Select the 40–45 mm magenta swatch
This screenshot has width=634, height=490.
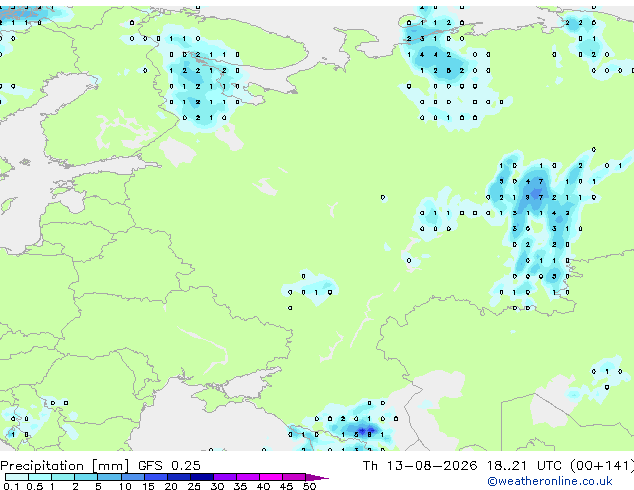[271, 477]
